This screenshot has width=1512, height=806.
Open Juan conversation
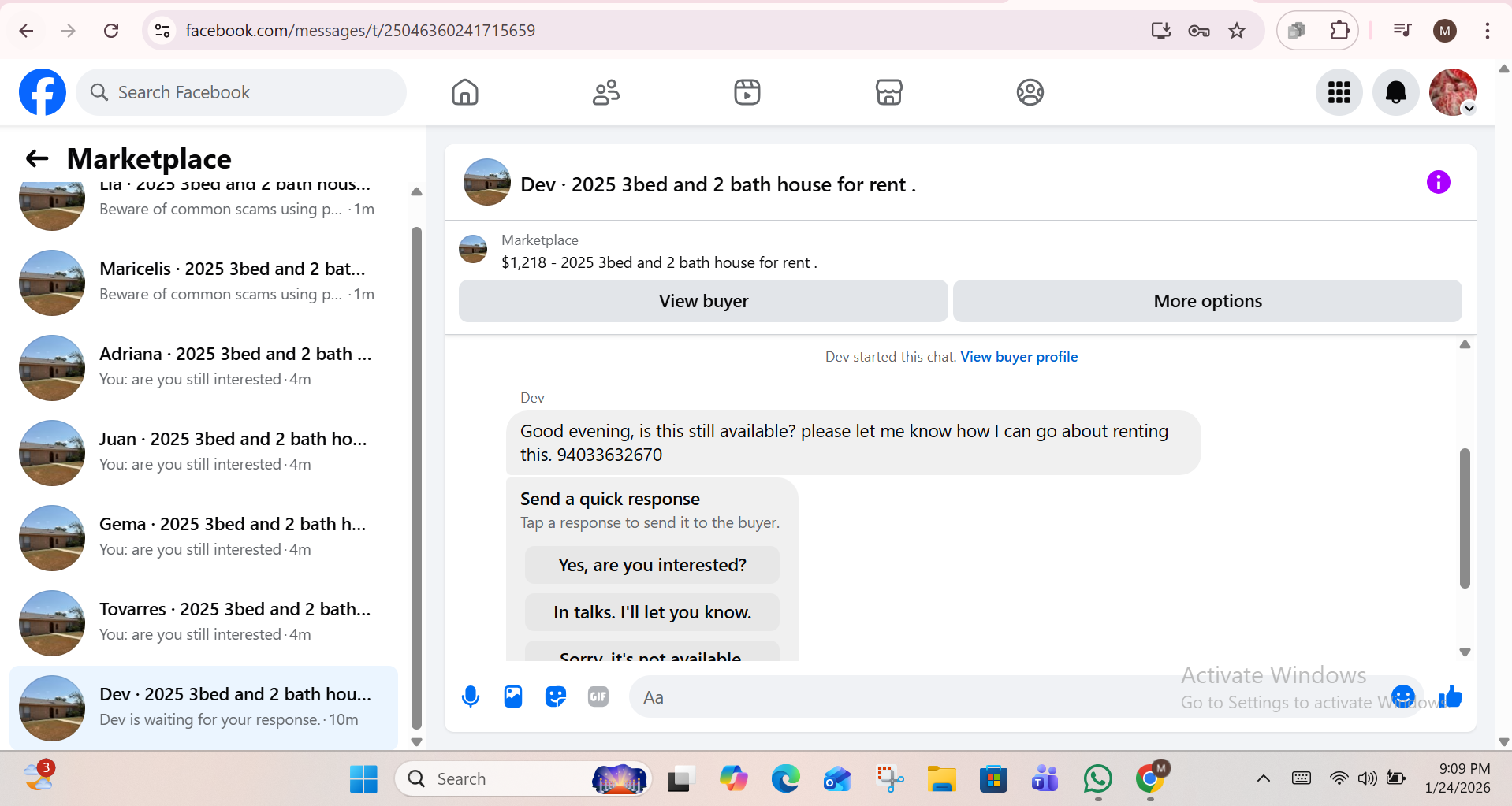click(x=205, y=453)
